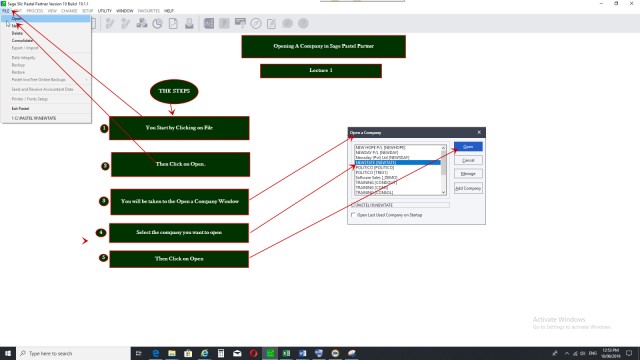
Task: Click the compass-shaped toolbar icon
Action: coord(256,24)
